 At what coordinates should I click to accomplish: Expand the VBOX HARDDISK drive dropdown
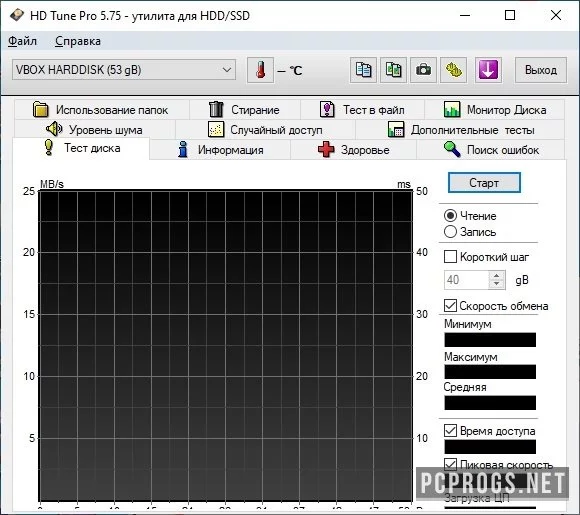tap(124, 70)
